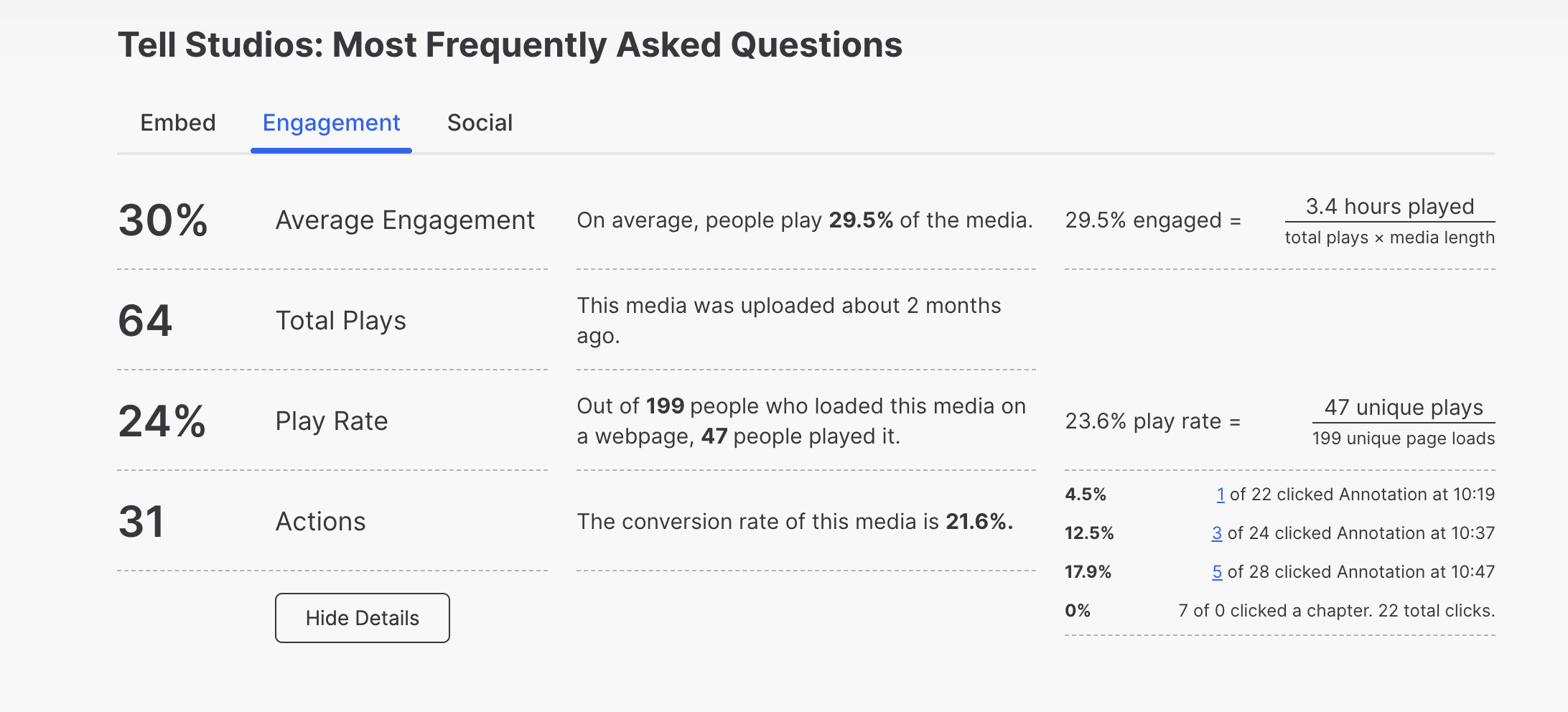The width and height of the screenshot is (1568, 712).
Task: Click the "3.4 hours played" formula text
Action: [1389, 207]
